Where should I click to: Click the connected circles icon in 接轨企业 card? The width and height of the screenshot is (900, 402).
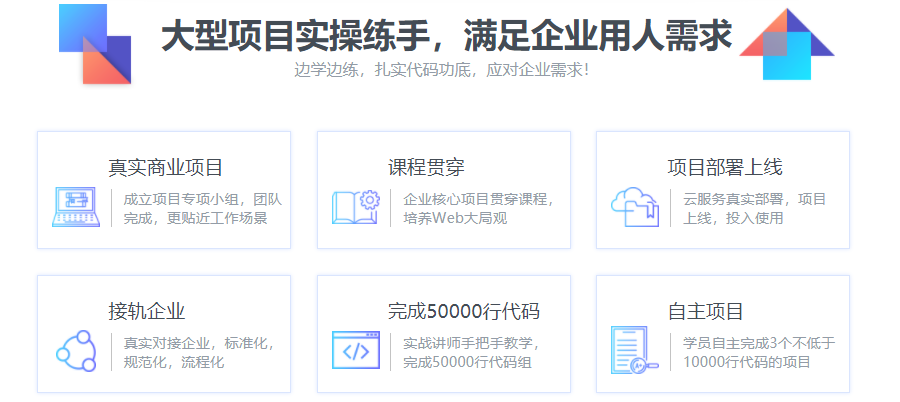pyautogui.click(x=76, y=351)
